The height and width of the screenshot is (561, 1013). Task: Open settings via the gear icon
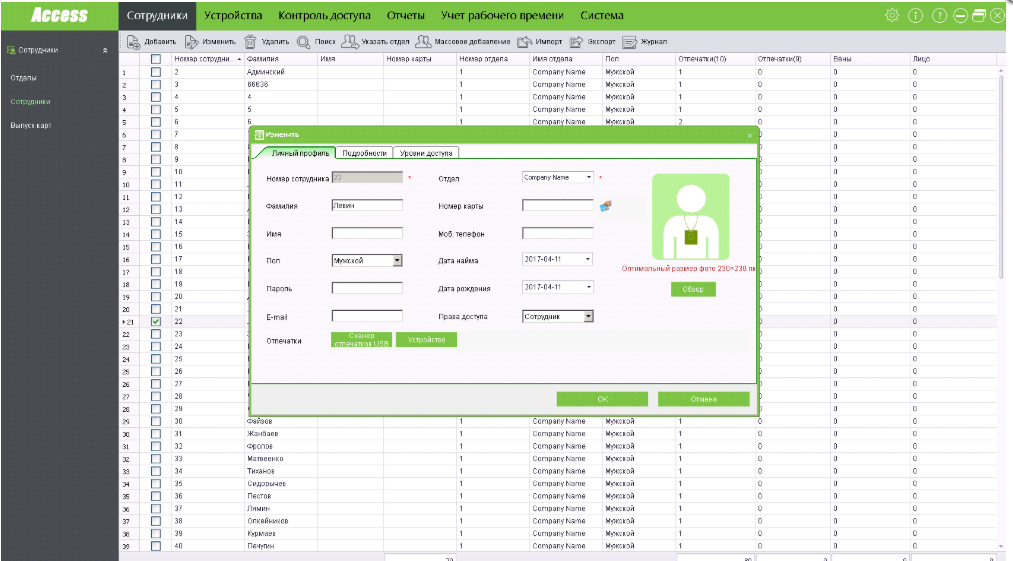click(892, 16)
